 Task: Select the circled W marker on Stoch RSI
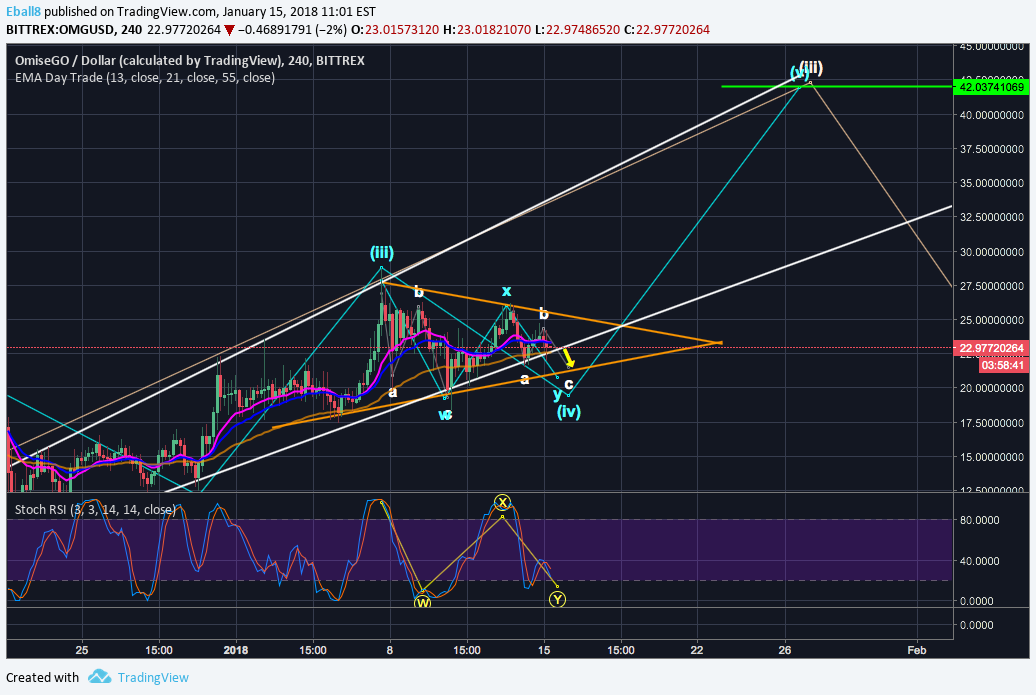tap(422, 603)
